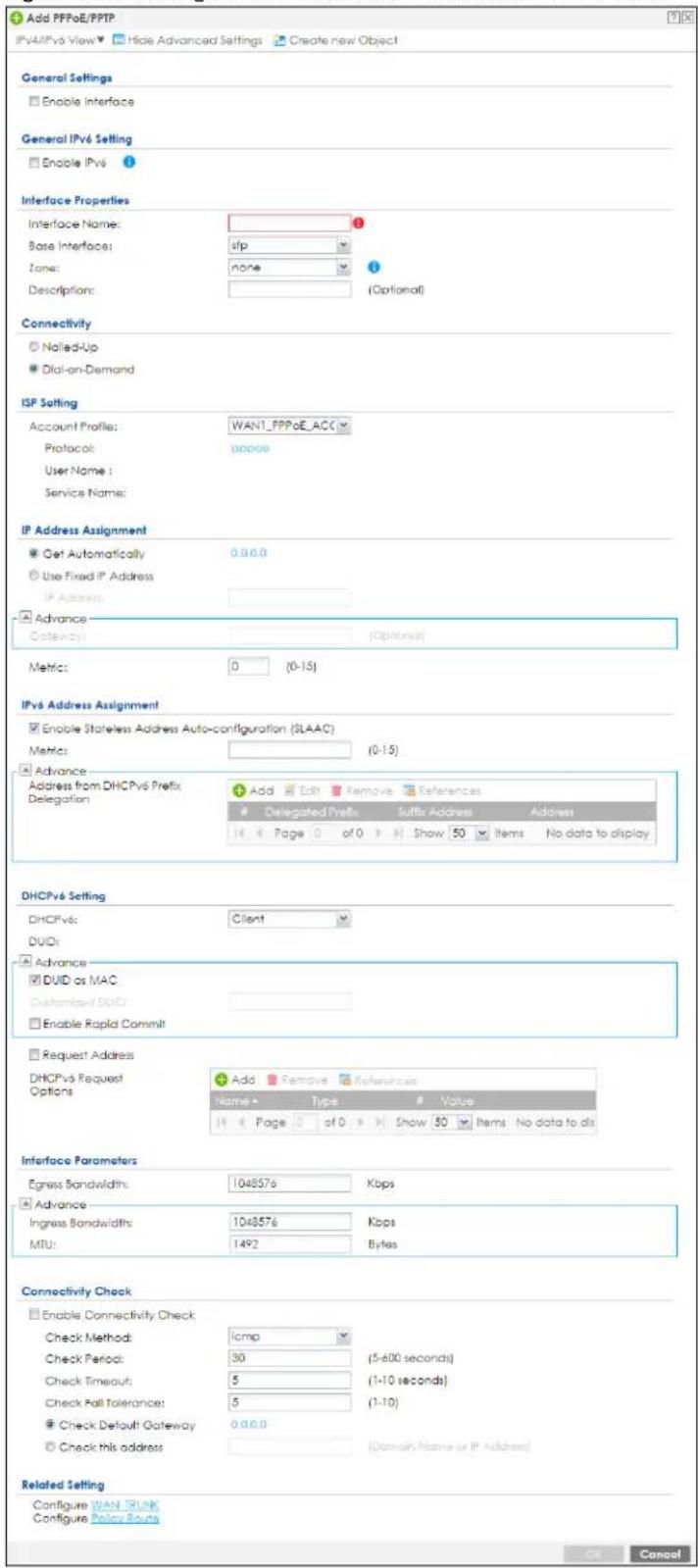Click the Delegated Prefix column header
698x1568 pixels.
click(x=312, y=812)
